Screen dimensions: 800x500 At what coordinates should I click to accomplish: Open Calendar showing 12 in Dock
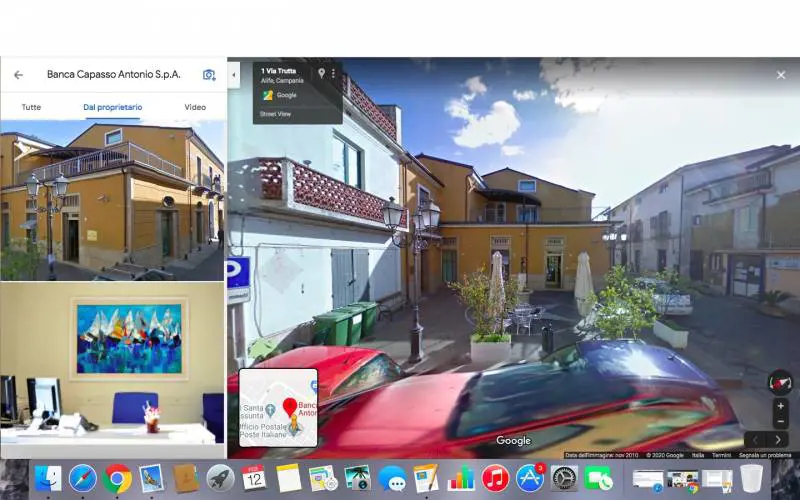254,479
